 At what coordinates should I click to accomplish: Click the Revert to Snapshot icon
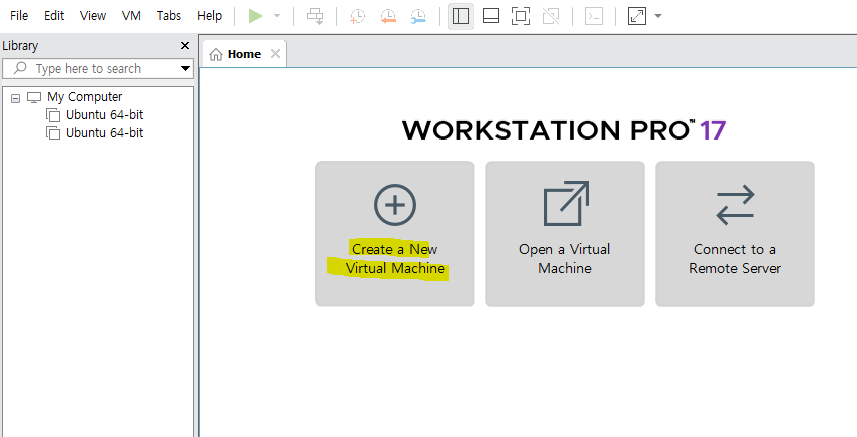coord(388,16)
